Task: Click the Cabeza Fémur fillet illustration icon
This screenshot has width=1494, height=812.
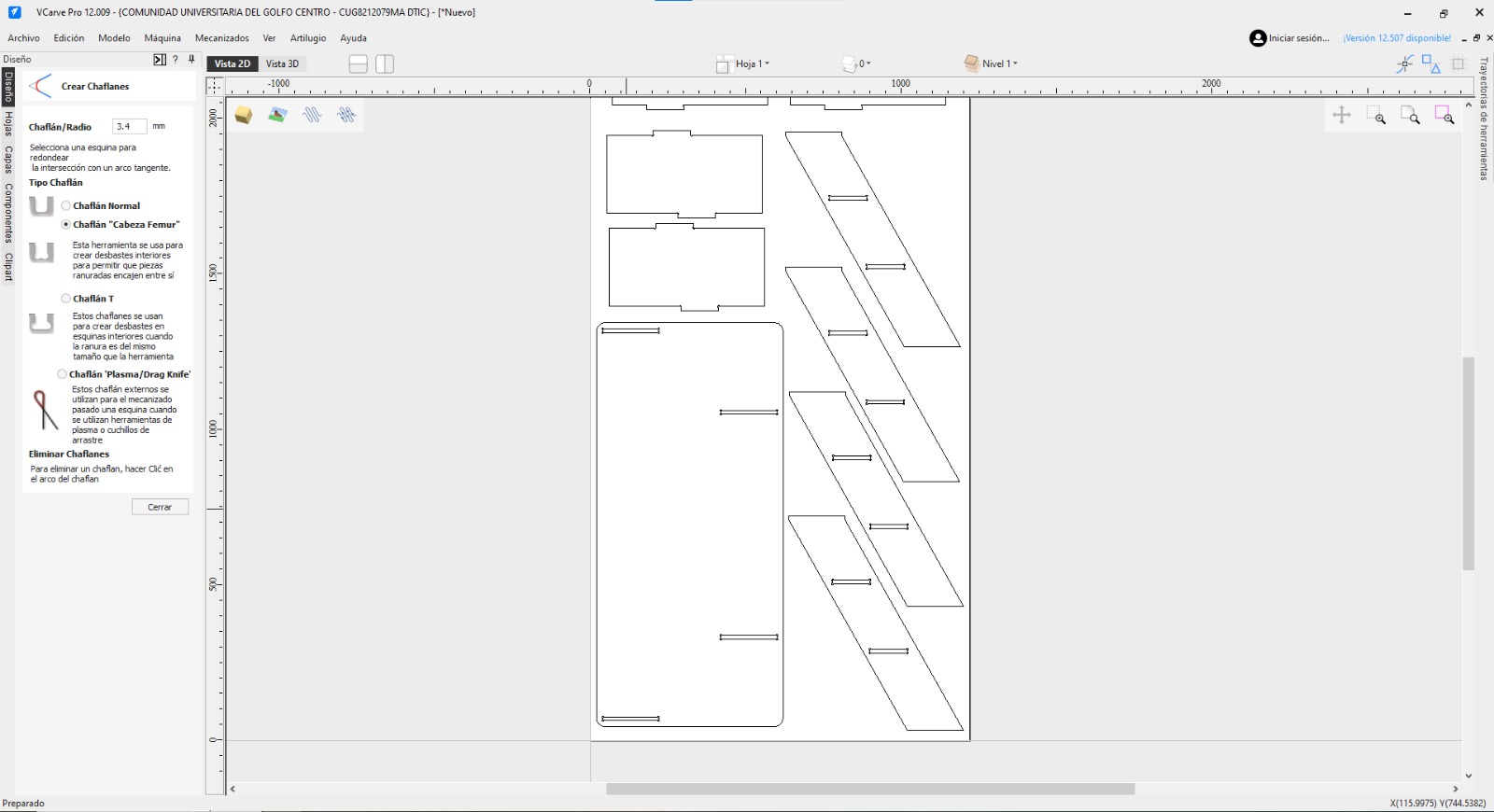Action: coord(41,252)
